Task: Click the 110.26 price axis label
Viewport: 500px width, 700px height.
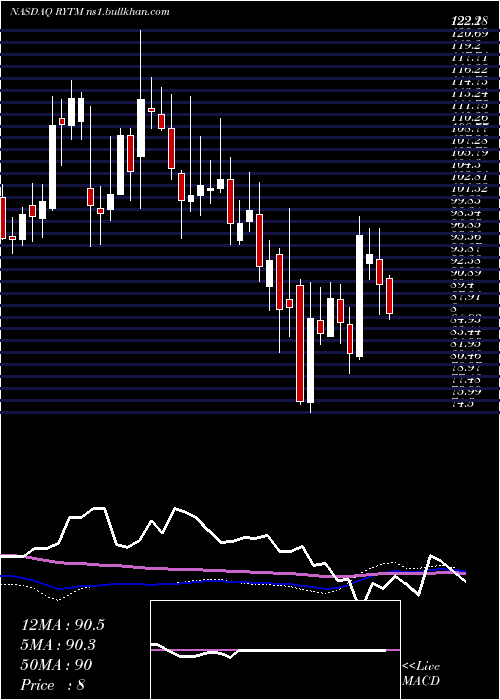Action: [x=469, y=118]
